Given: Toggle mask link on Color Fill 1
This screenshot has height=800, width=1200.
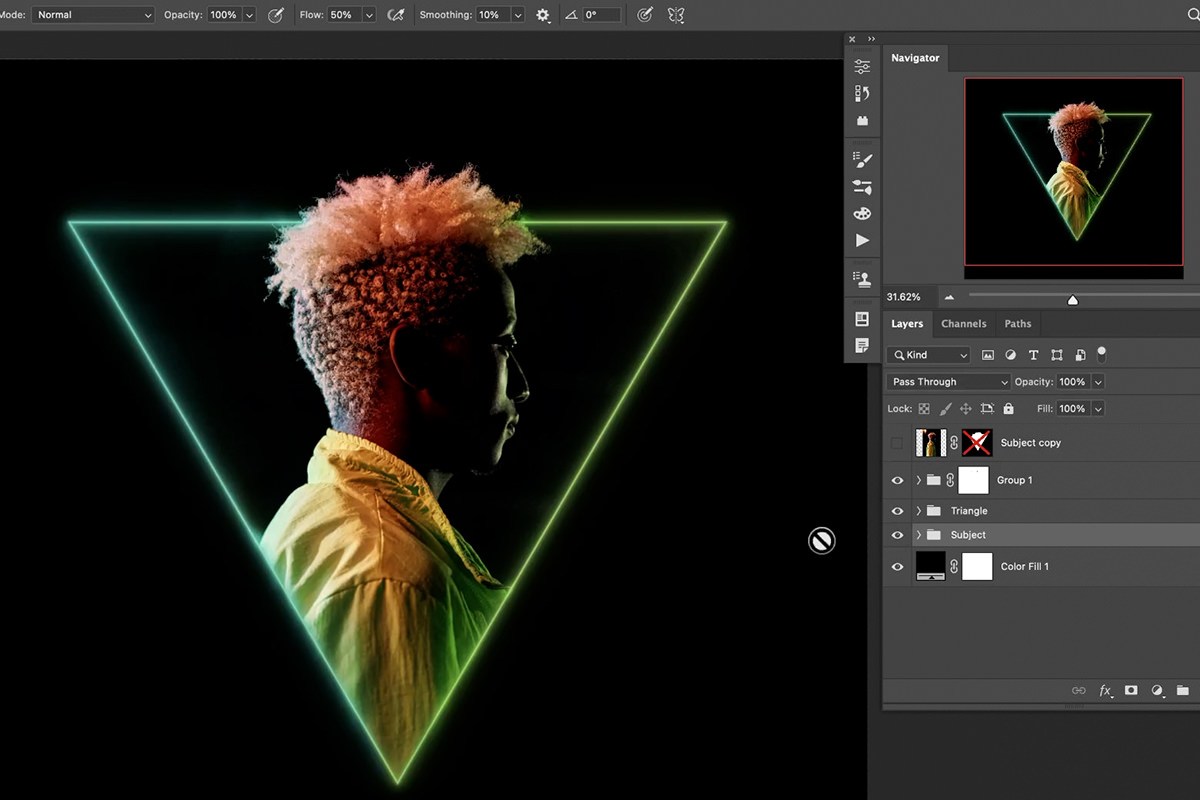Looking at the screenshot, I should coord(954,567).
